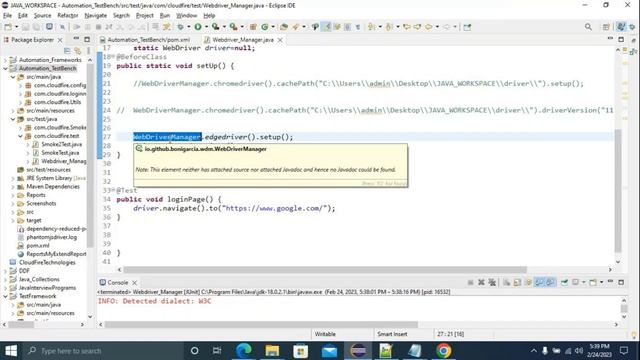Toggle Mark Occurrences in toolbar
The image size is (640, 360).
pos(326,27)
